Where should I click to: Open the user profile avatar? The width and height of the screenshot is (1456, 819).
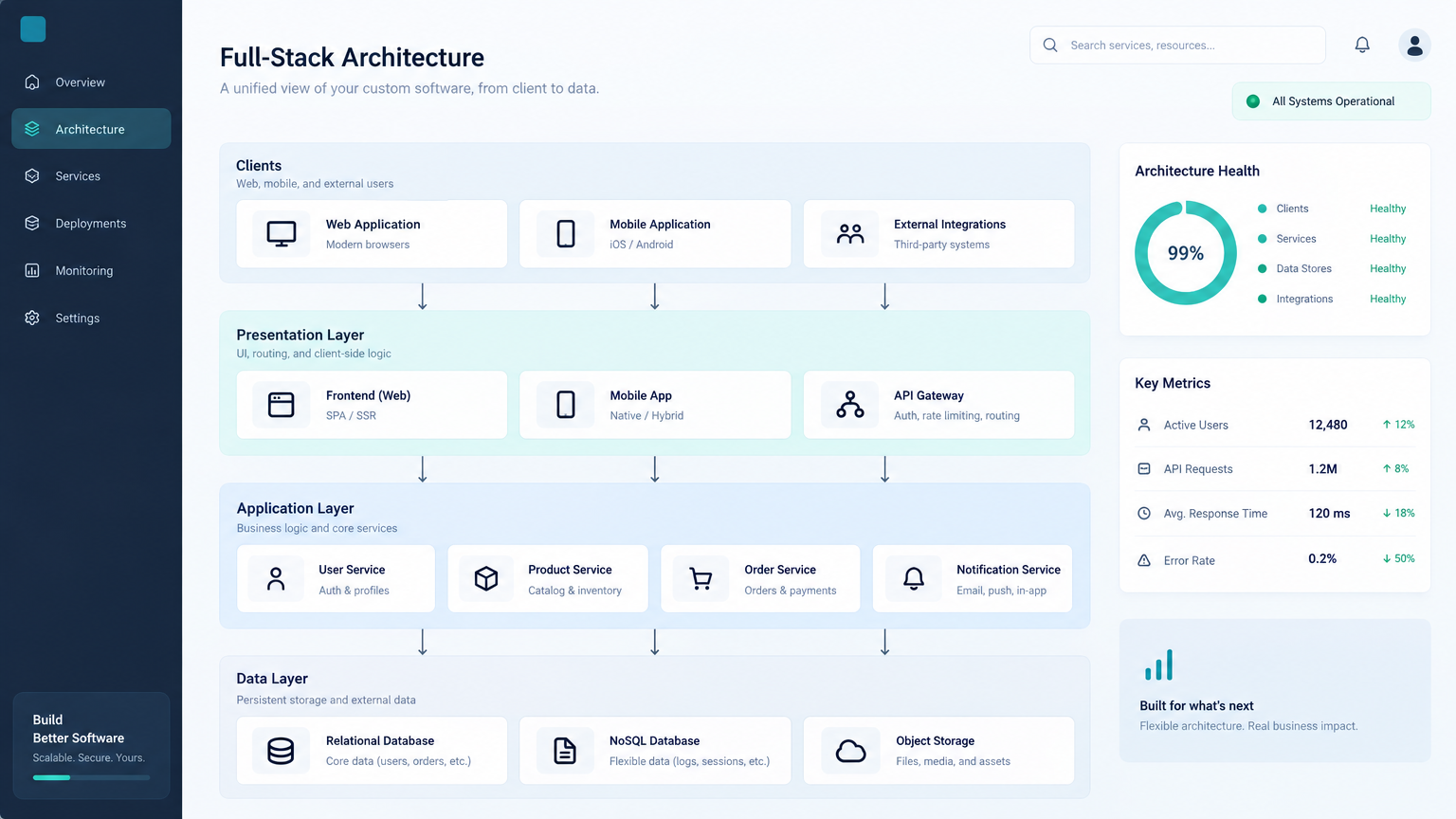click(x=1414, y=45)
